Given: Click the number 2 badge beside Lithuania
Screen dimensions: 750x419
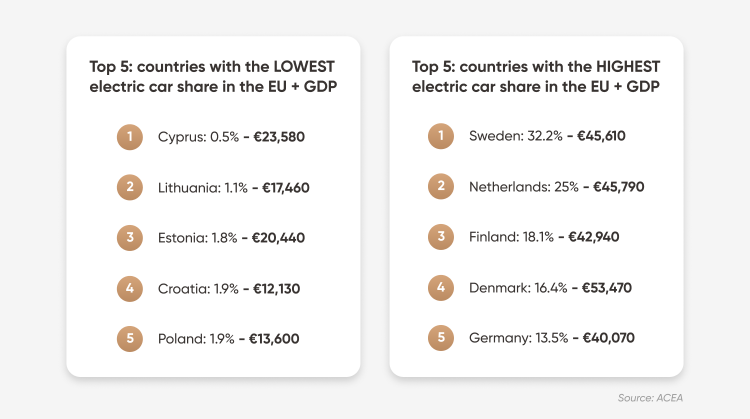Looking at the screenshot, I should (x=130, y=187).
